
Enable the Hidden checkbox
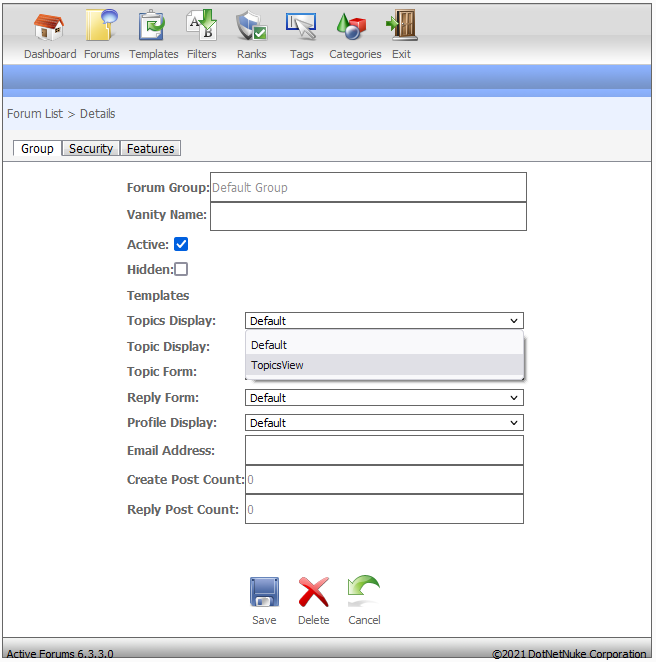click(181, 269)
